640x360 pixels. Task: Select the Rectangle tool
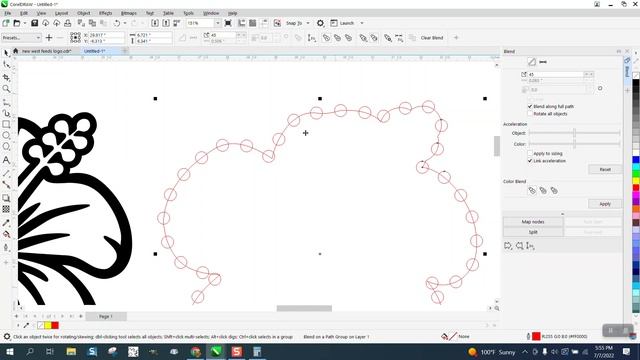(6, 124)
